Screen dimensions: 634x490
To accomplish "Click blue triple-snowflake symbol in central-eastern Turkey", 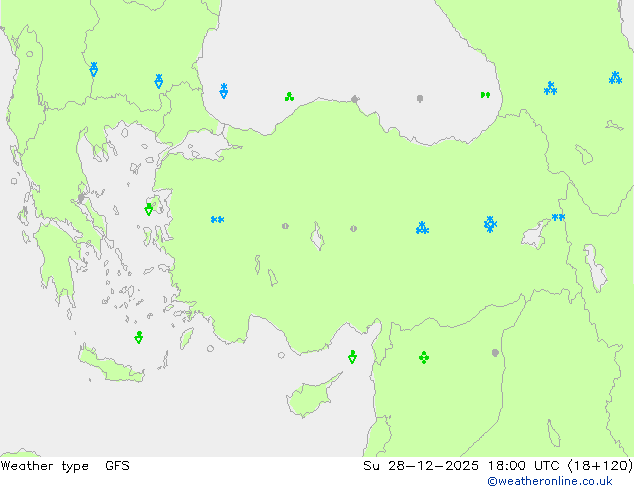I will 422,228.
